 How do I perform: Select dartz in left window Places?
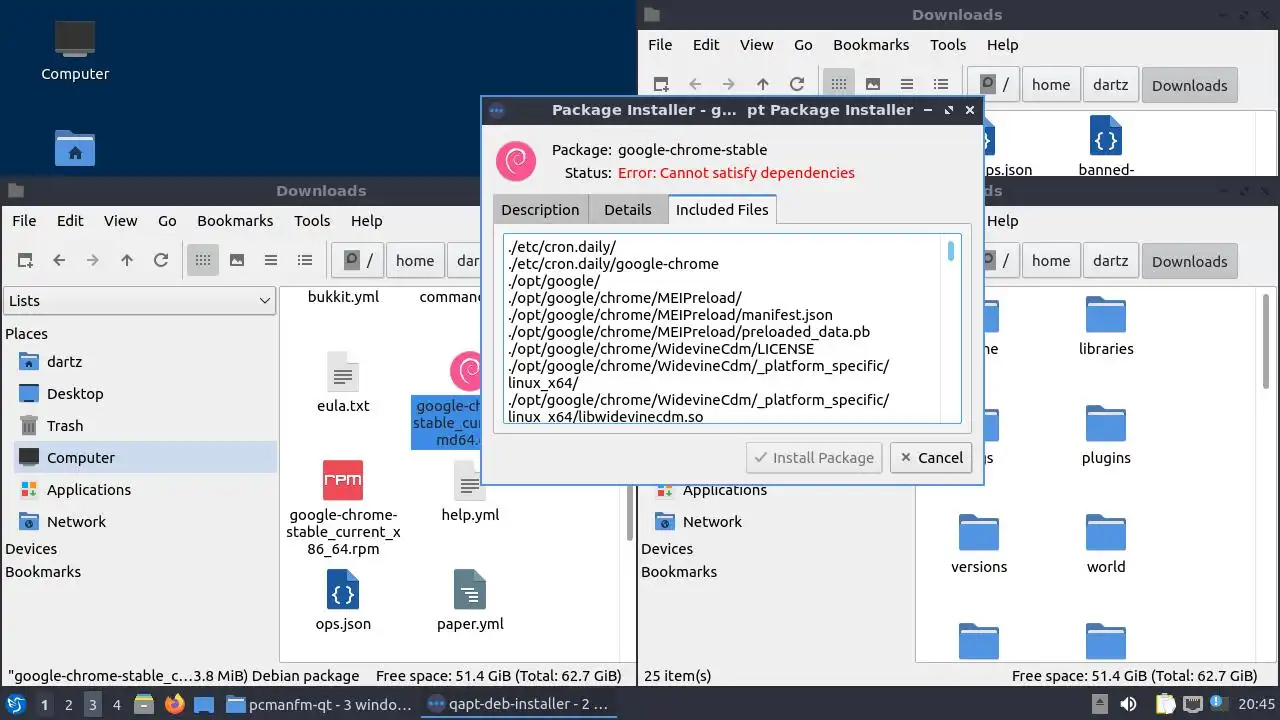pyautogui.click(x=64, y=362)
